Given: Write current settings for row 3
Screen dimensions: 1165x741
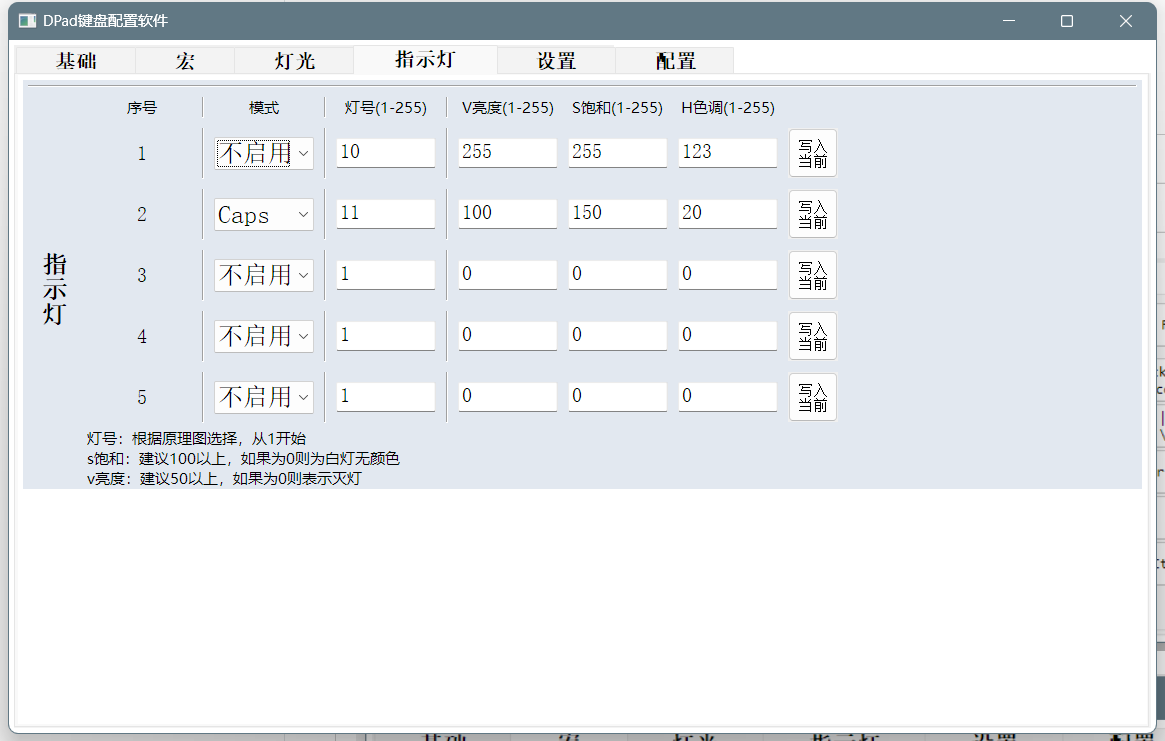Looking at the screenshot, I should [813, 275].
